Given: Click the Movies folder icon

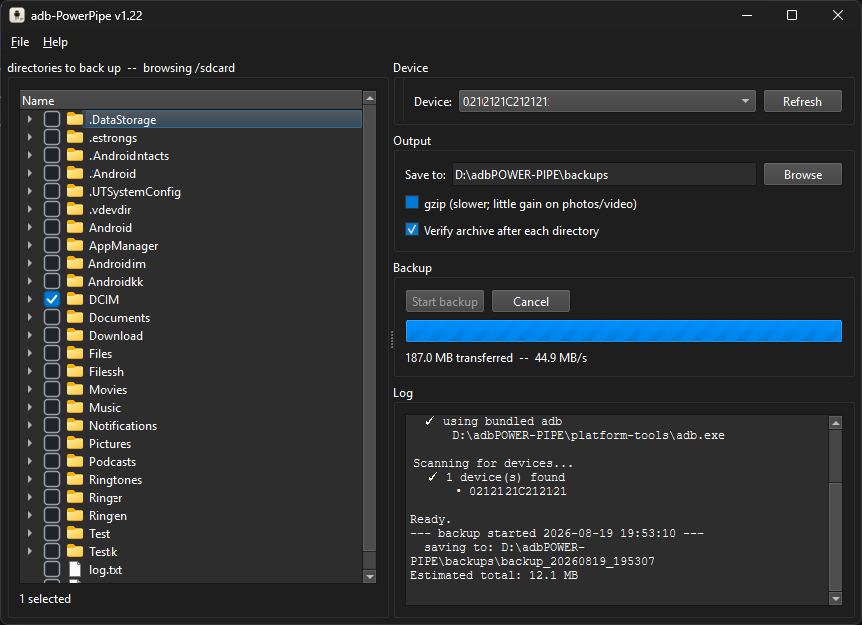Looking at the screenshot, I should click(75, 389).
